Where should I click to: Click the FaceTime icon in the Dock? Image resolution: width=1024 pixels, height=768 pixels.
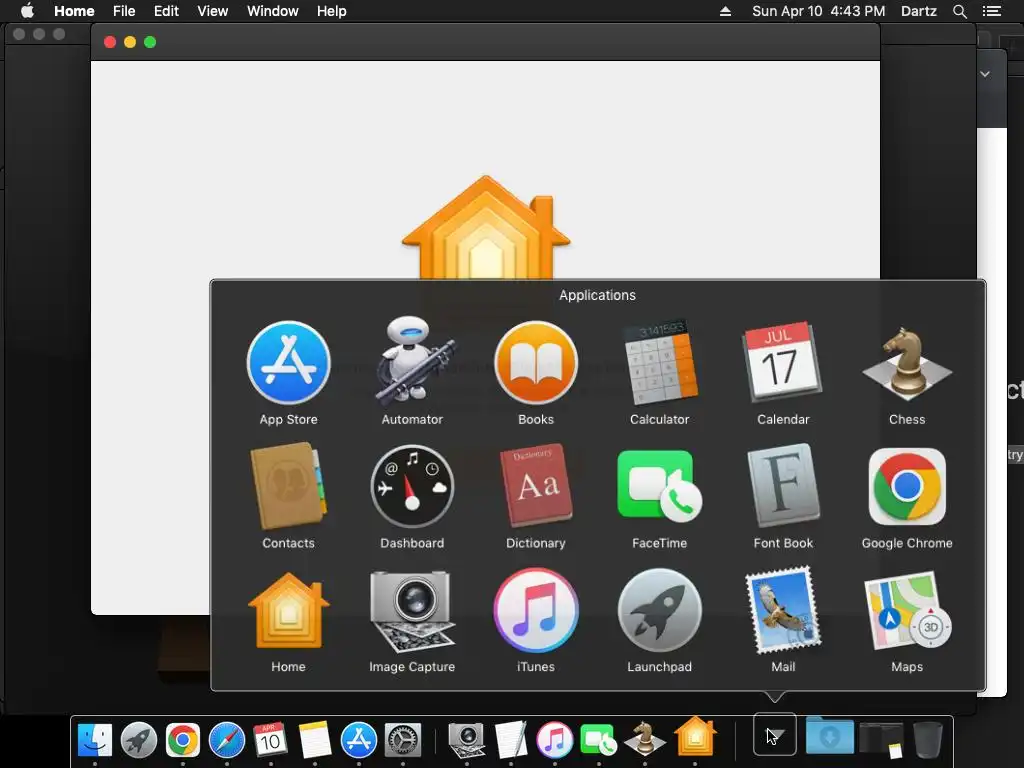pyautogui.click(x=598, y=740)
